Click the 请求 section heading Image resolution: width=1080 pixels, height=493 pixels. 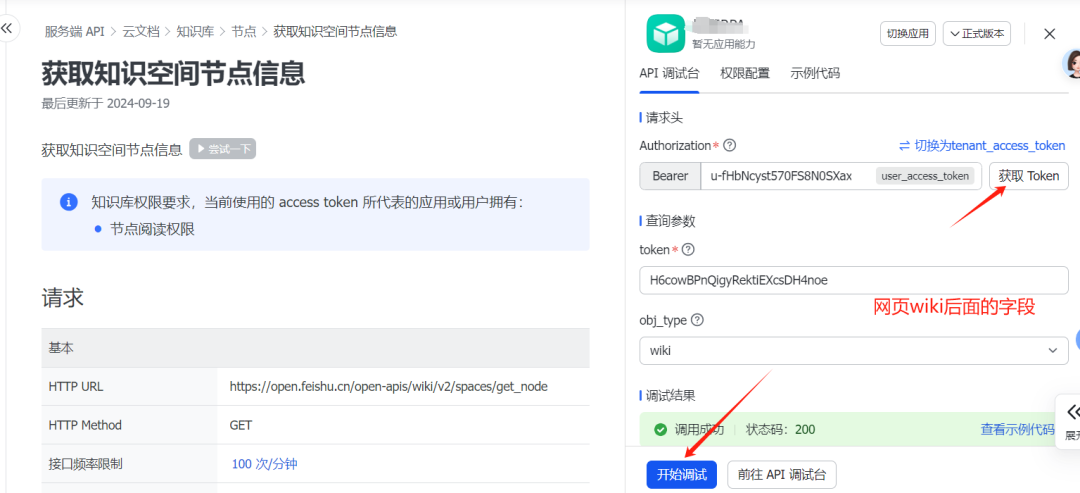click(63, 297)
